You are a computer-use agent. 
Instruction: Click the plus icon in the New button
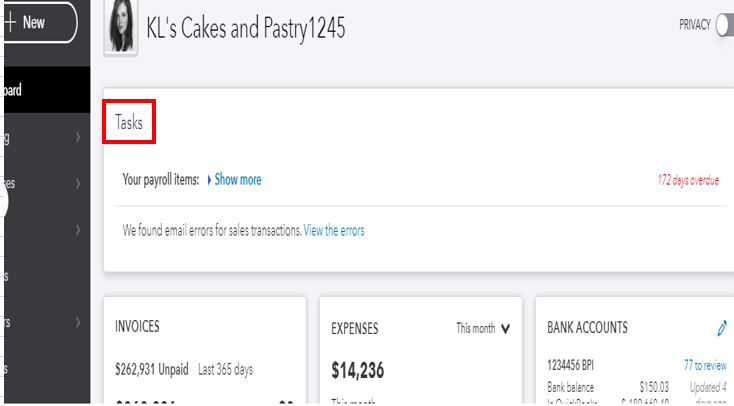click(9, 23)
